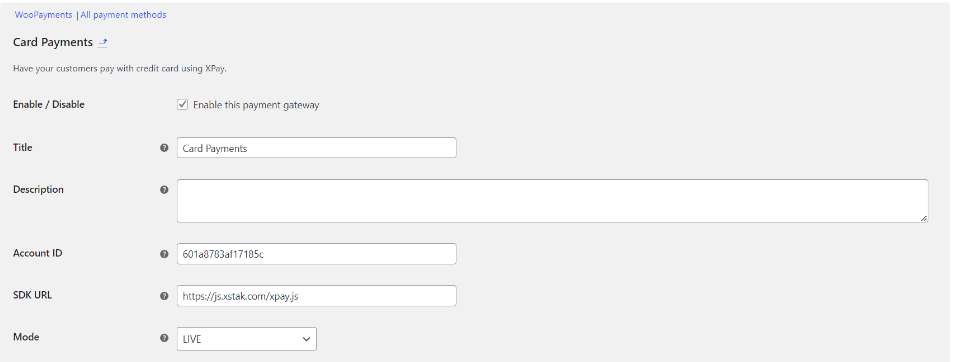Click the Title field containing Card Payments

pyautogui.click(x=317, y=148)
